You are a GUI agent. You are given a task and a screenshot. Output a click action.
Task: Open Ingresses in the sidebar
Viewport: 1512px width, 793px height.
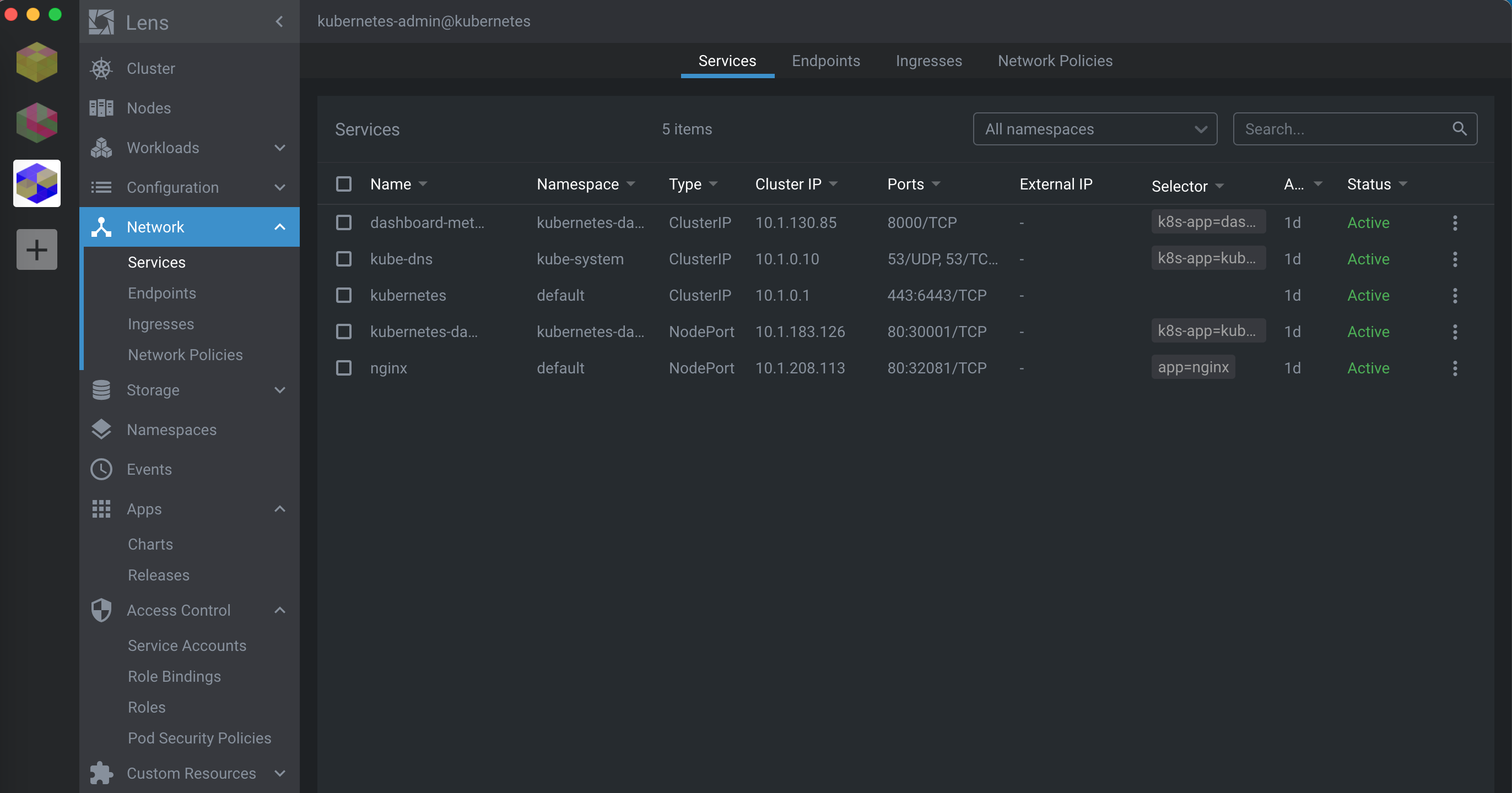[161, 324]
